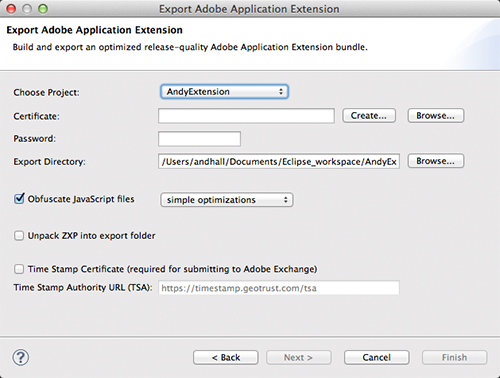Click the Time Stamp Authority URL field
This screenshot has width=500, height=378.
click(279, 288)
